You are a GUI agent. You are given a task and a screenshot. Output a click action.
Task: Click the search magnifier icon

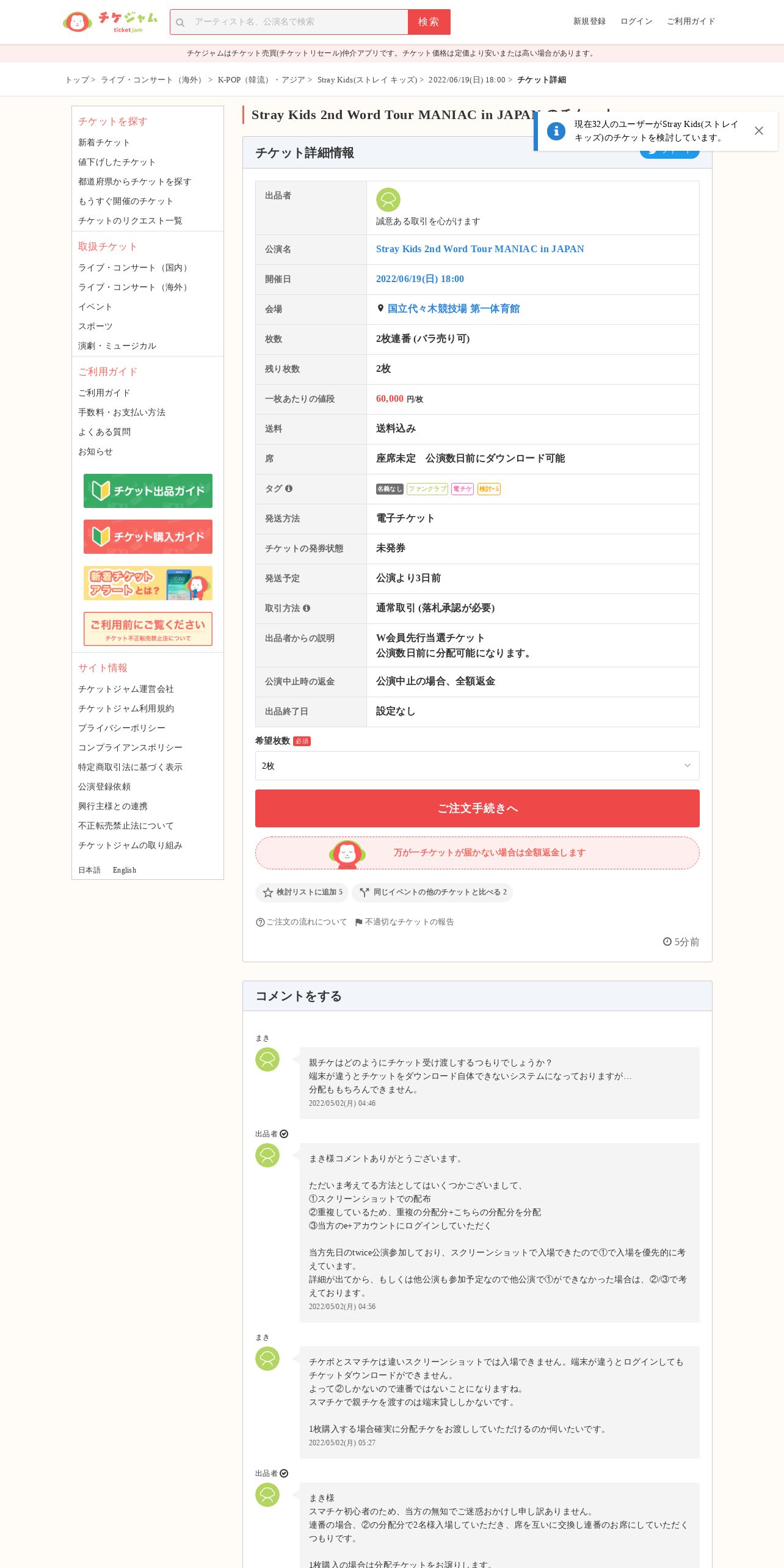point(180,23)
